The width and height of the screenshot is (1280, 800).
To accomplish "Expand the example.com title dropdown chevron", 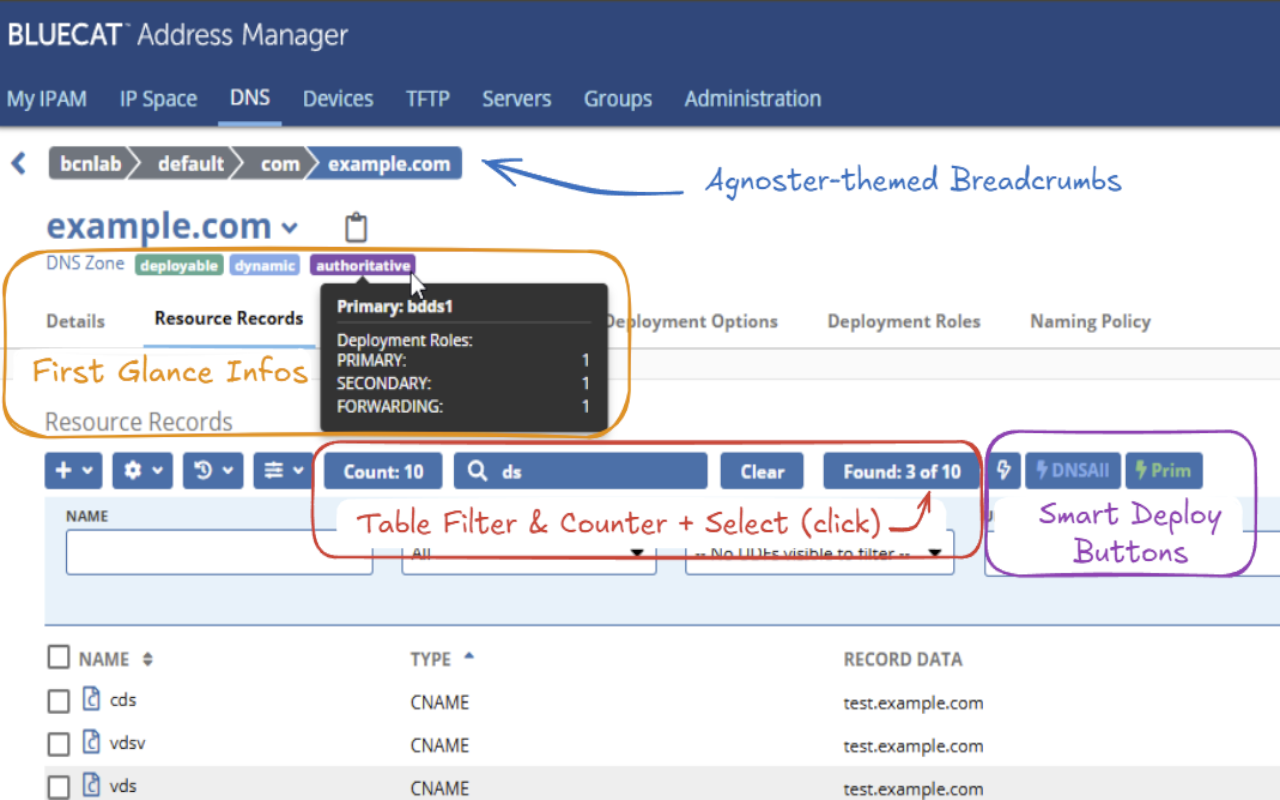I will [x=289, y=227].
